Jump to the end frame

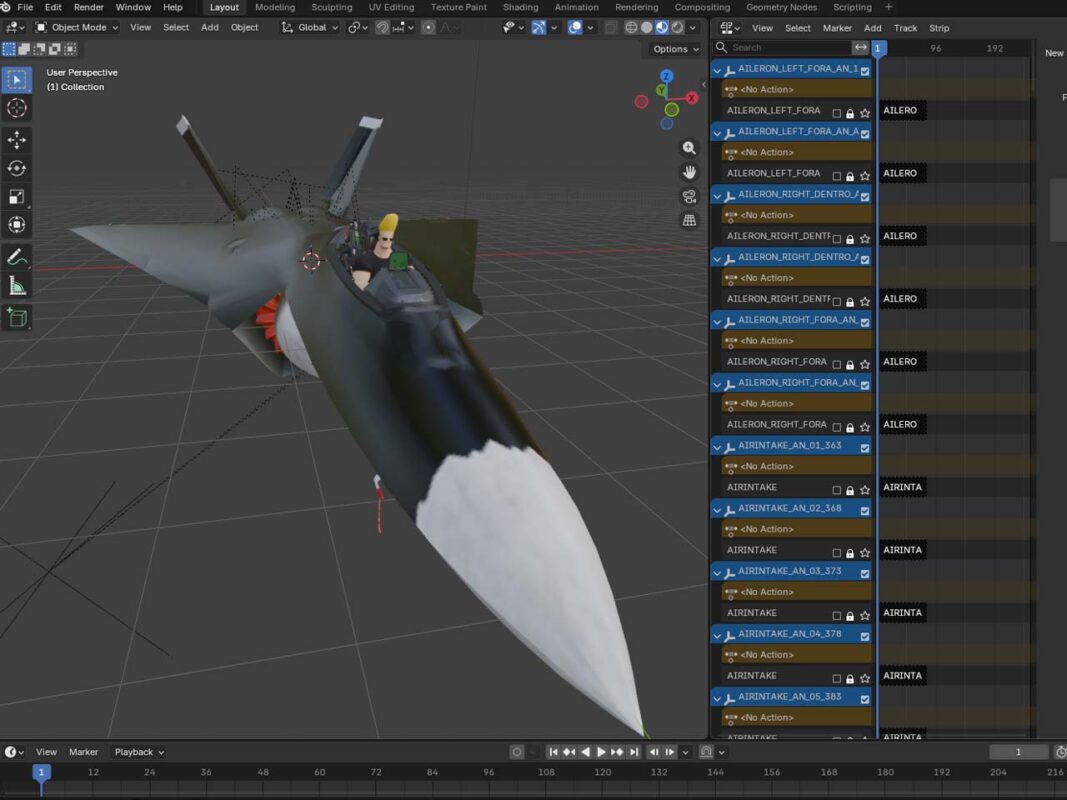[x=634, y=752]
